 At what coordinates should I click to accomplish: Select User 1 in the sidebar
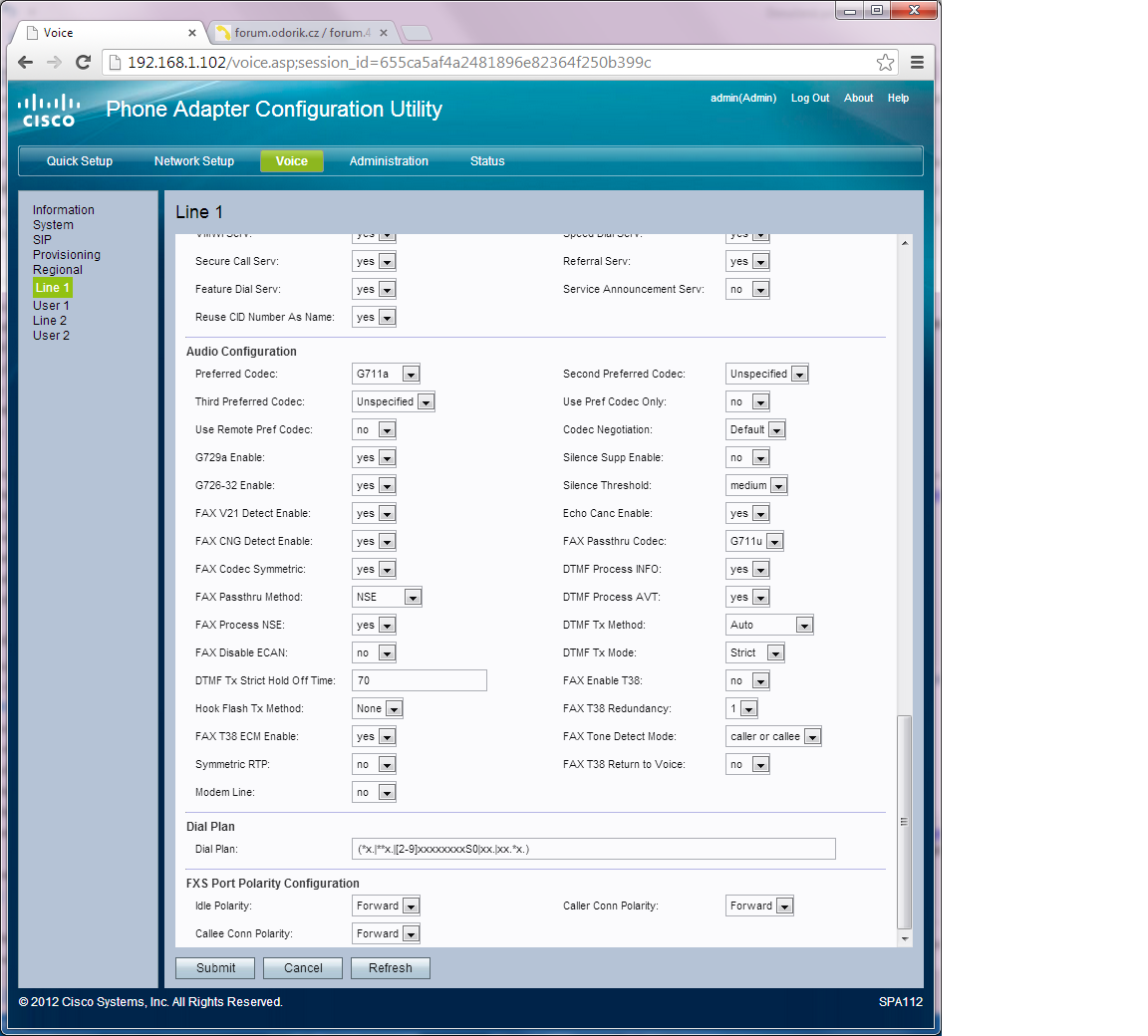coord(51,306)
